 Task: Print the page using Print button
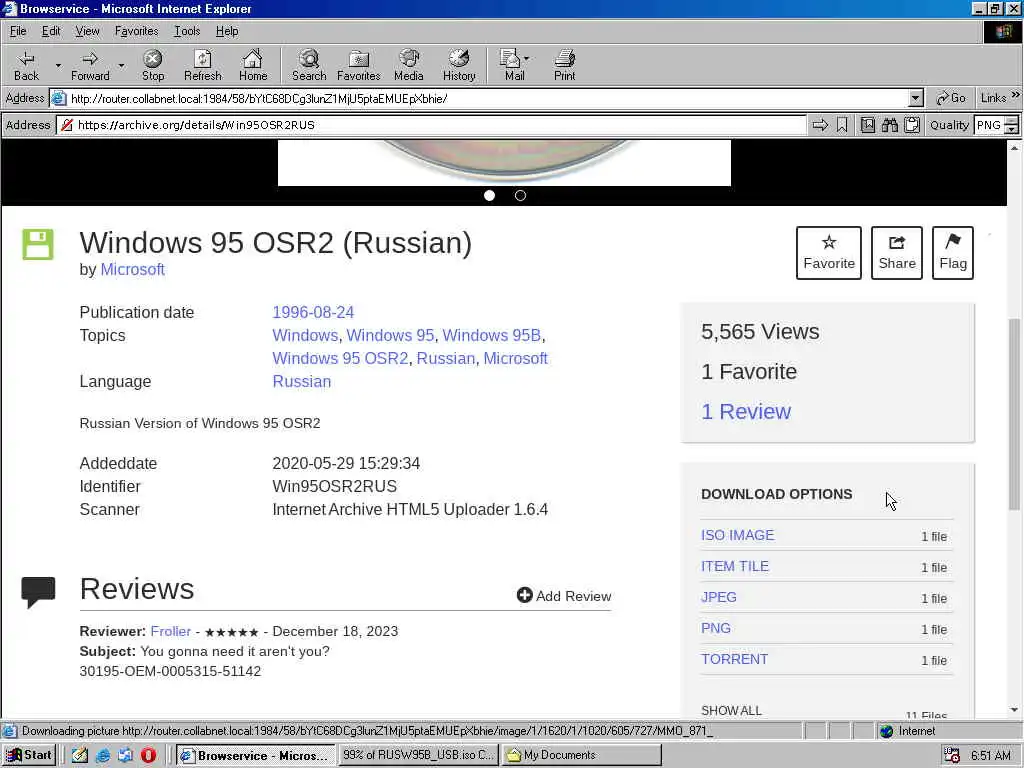tap(565, 66)
